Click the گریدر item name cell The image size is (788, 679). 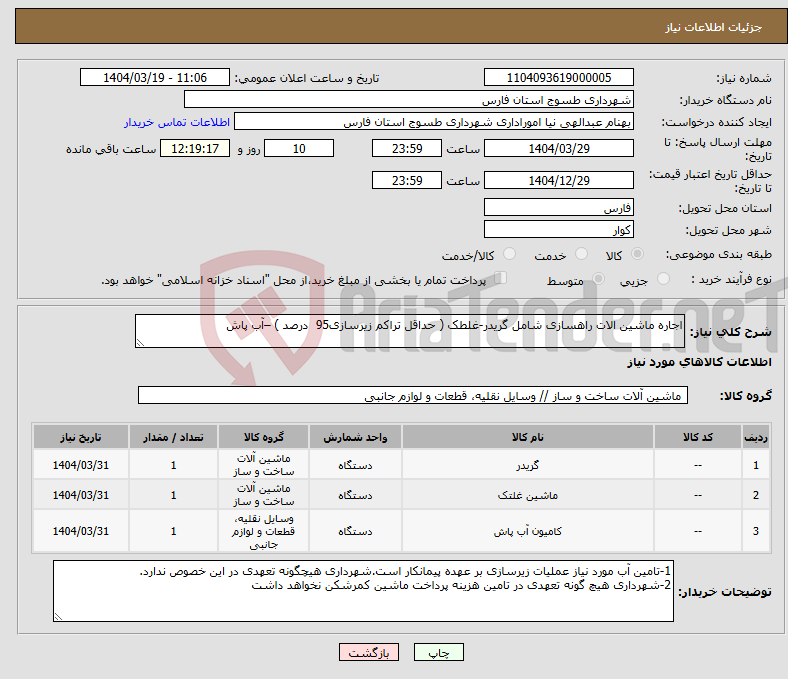point(528,465)
